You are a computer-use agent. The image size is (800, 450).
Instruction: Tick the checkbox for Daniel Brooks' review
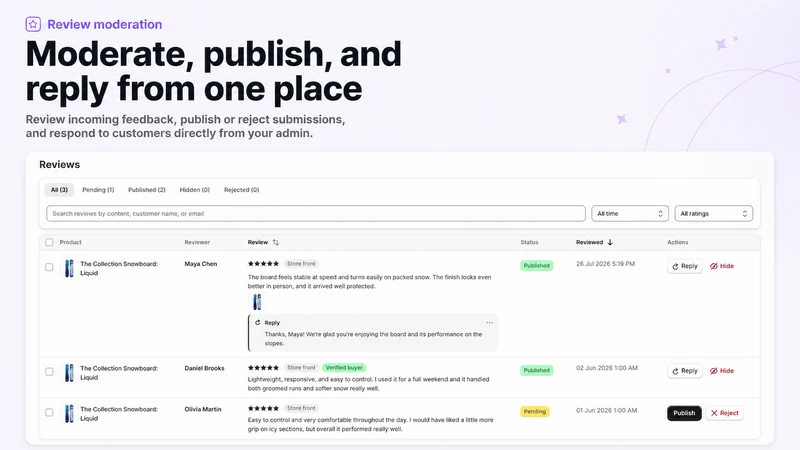coord(49,371)
